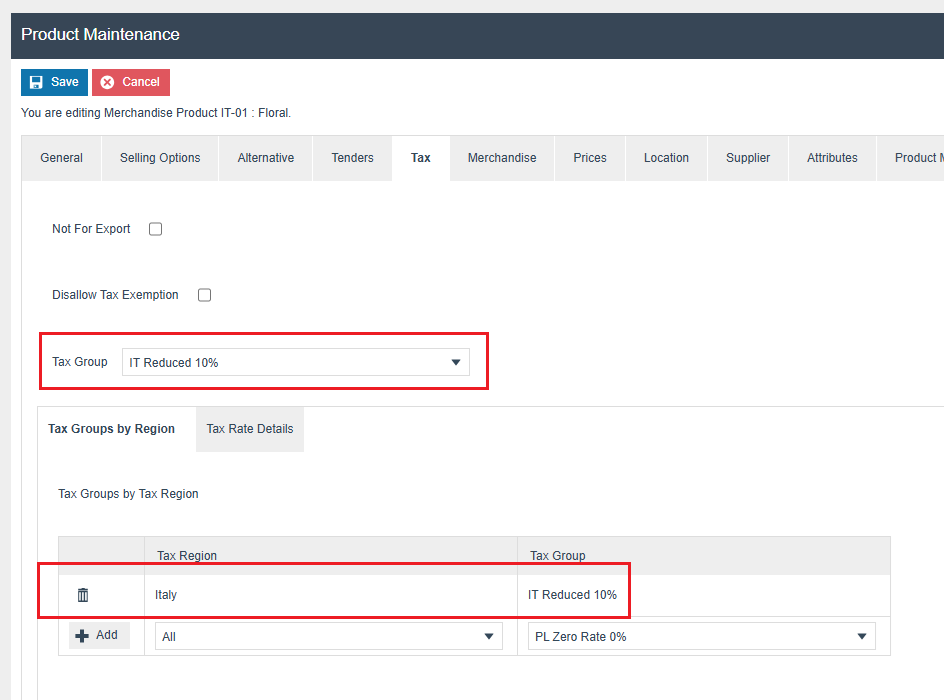944x700 pixels.
Task: Open the Tax Group dropdown
Action: (295, 362)
